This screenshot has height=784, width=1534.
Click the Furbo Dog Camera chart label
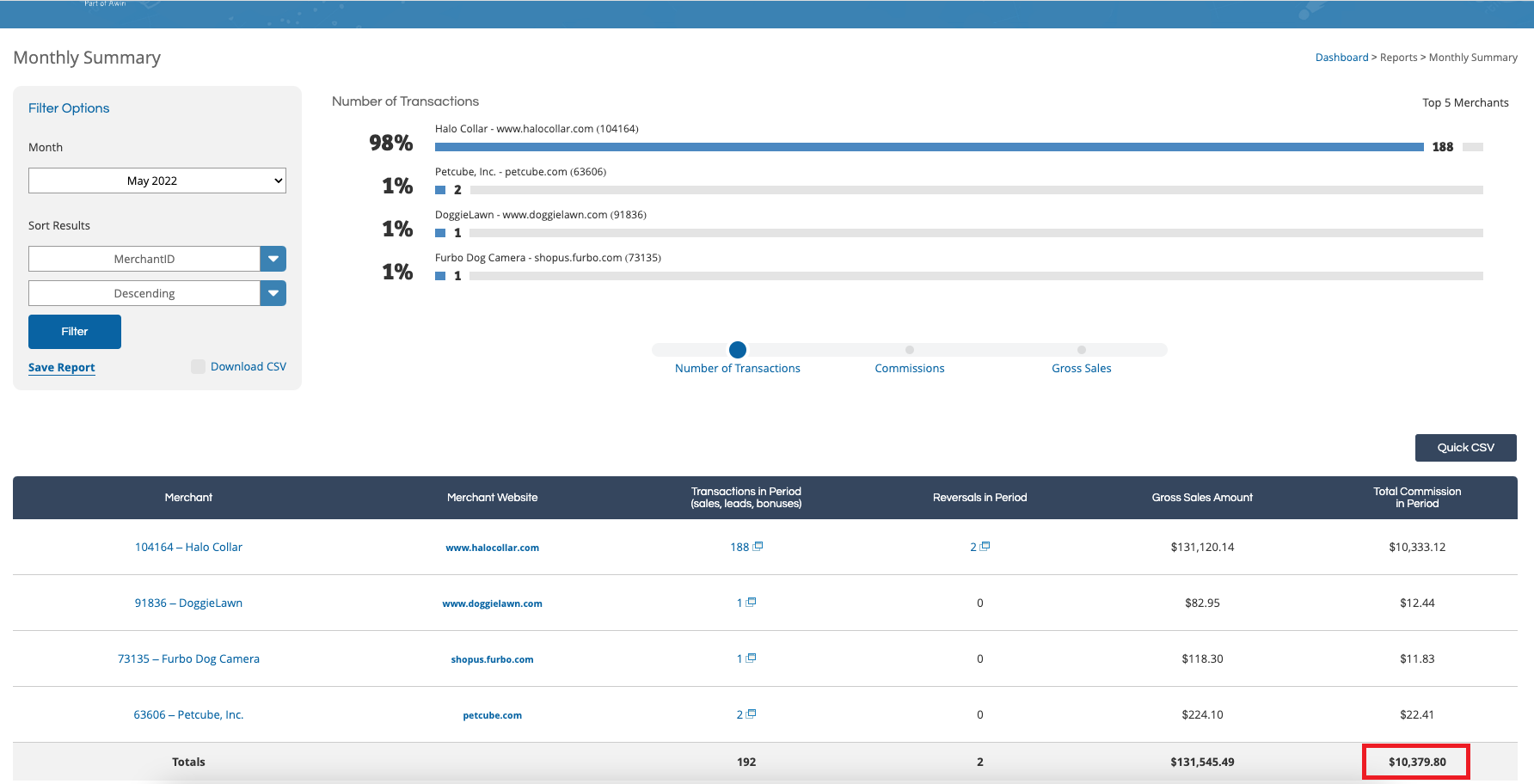click(x=548, y=258)
